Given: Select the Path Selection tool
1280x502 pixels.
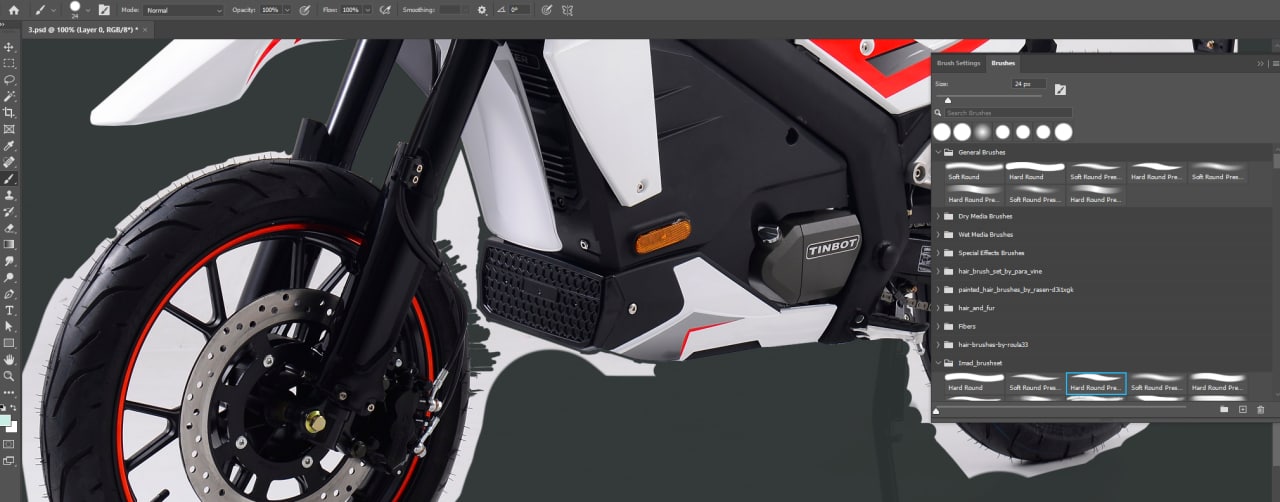Looking at the screenshot, I should pyautogui.click(x=9, y=326).
